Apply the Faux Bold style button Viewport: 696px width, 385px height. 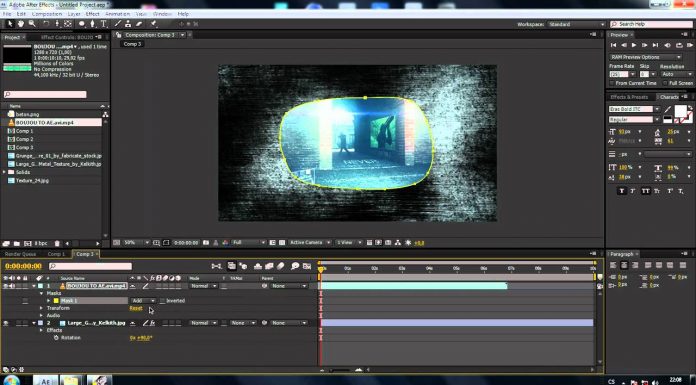[x=621, y=191]
